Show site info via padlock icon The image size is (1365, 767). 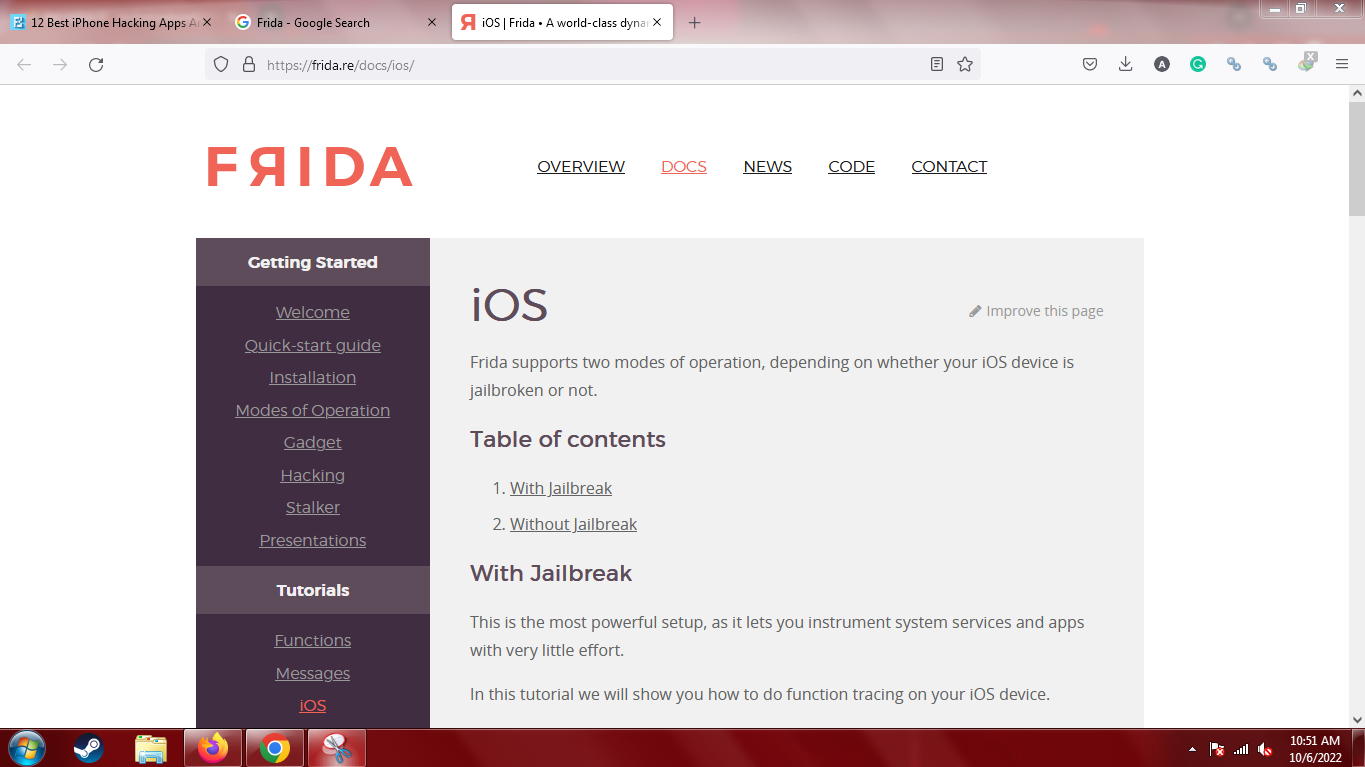point(249,64)
